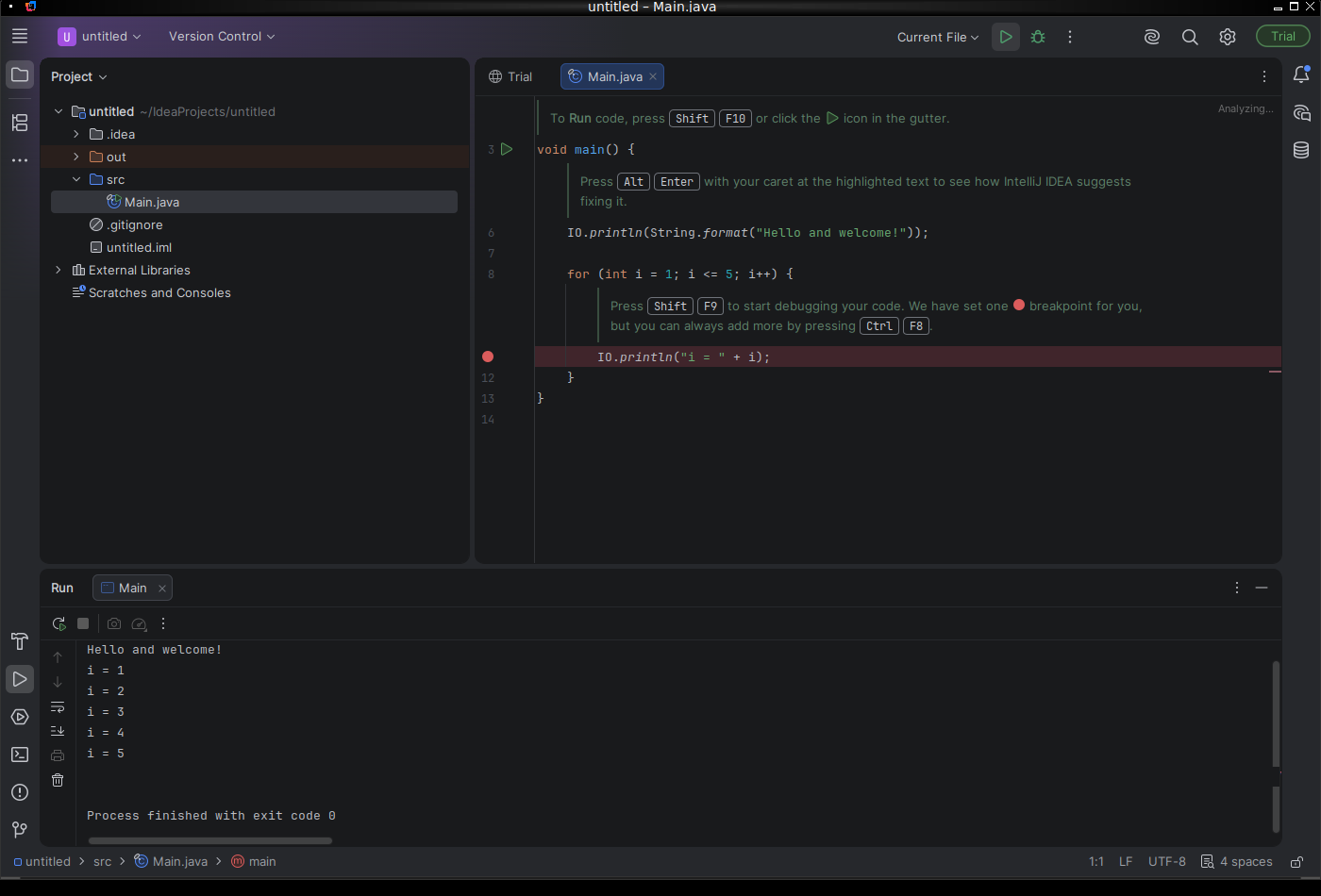This screenshot has width=1321, height=896.
Task: Click the up arrow in console sidebar
Action: [58, 657]
